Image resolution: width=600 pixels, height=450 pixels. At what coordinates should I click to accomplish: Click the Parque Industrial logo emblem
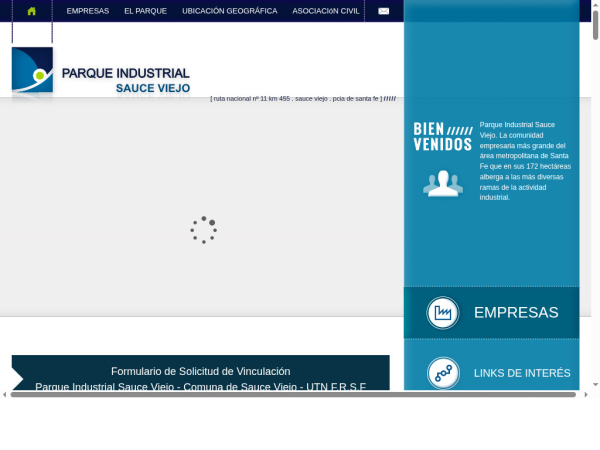tap(33, 70)
